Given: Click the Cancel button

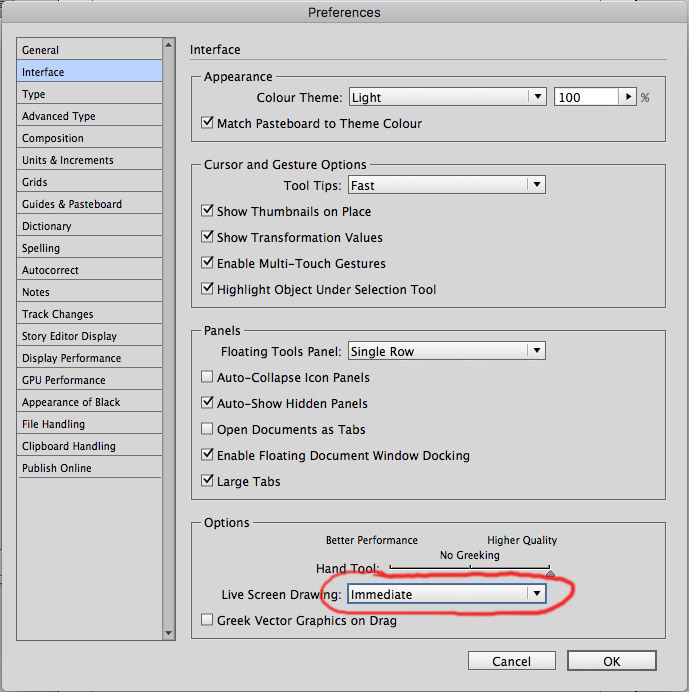Looking at the screenshot, I should 512,661.
